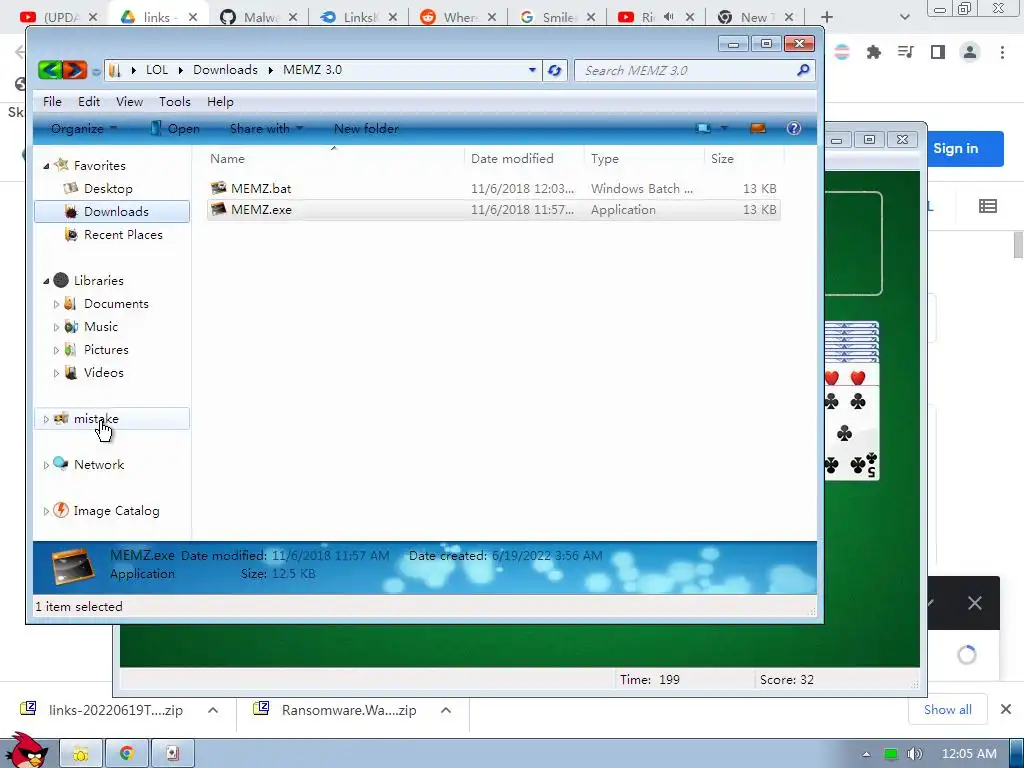
Task: Open links zip download options chevron
Action: click(x=213, y=710)
